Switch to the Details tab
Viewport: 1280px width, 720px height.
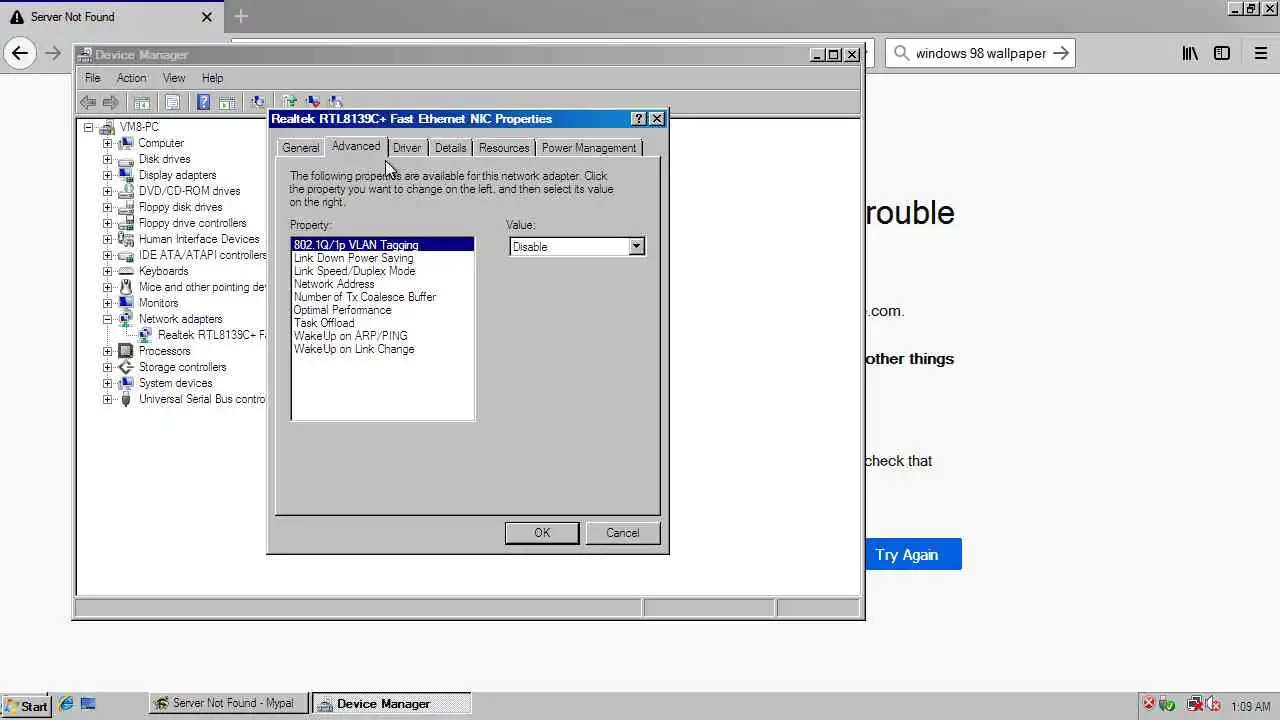coord(450,148)
